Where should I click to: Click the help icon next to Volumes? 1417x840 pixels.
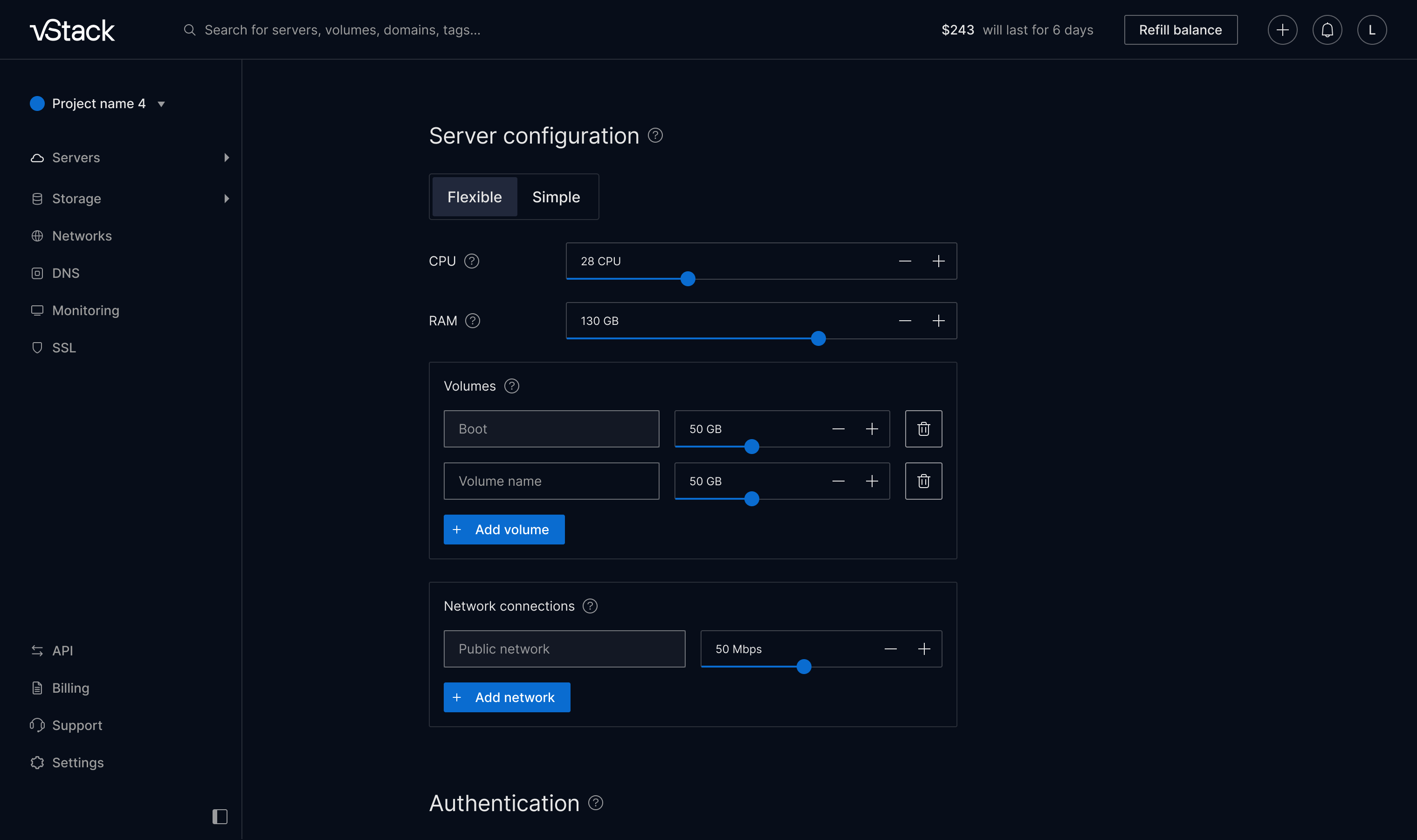click(512, 386)
